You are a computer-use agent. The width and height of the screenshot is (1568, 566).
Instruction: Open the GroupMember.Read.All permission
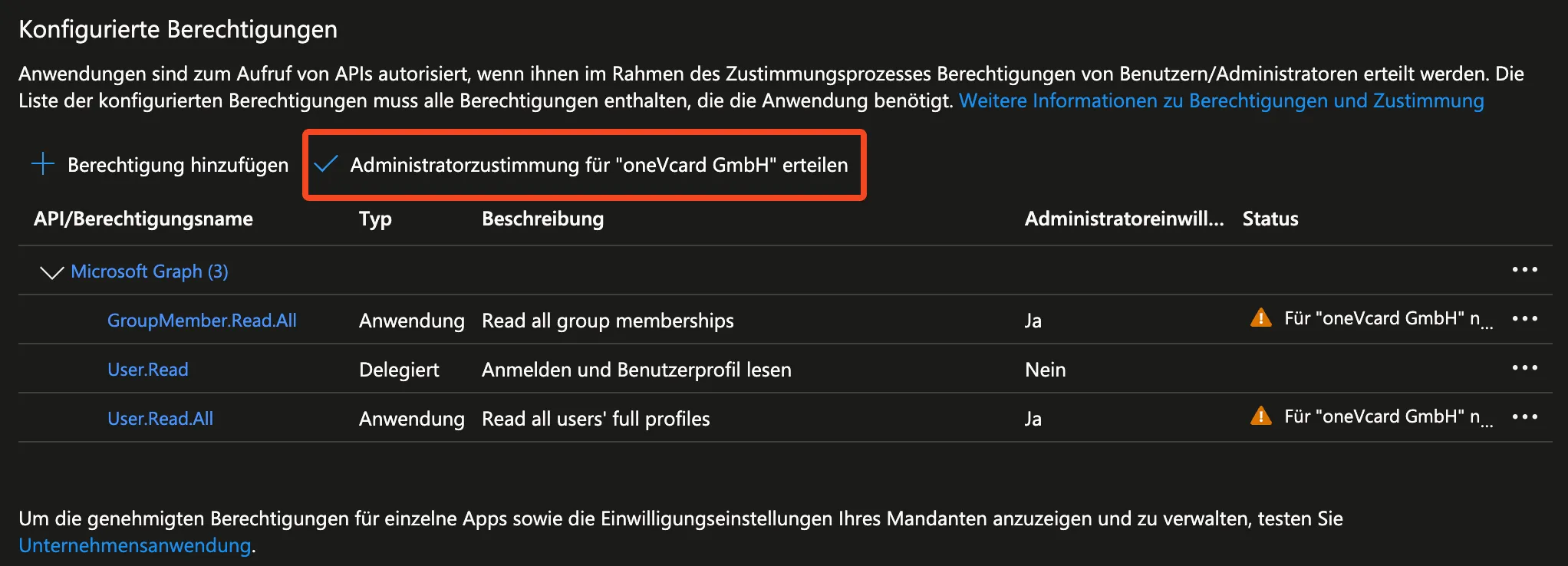pos(202,321)
